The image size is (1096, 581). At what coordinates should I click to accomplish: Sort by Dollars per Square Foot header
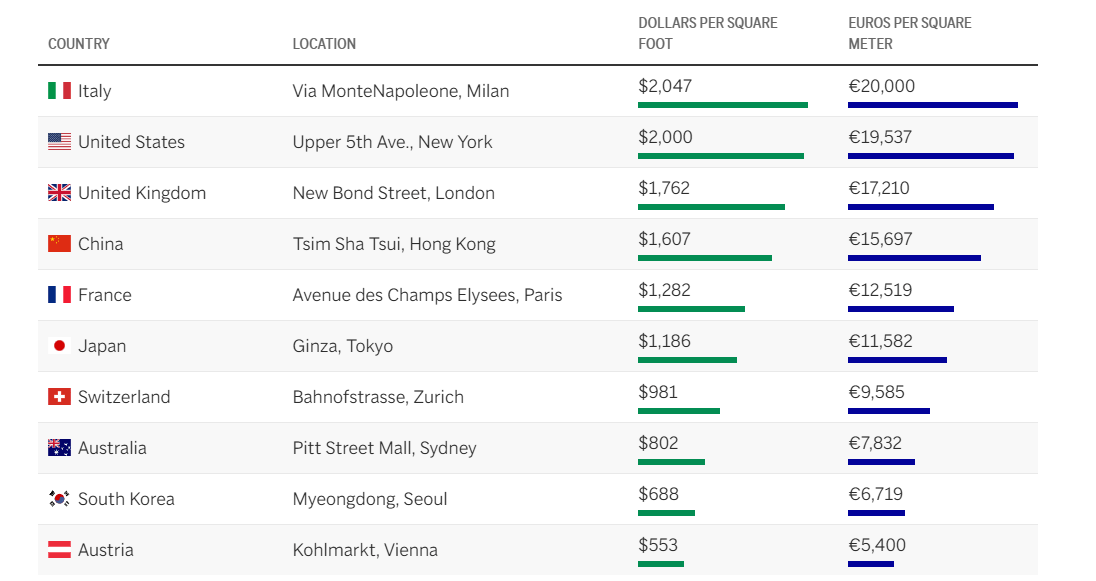[707, 34]
